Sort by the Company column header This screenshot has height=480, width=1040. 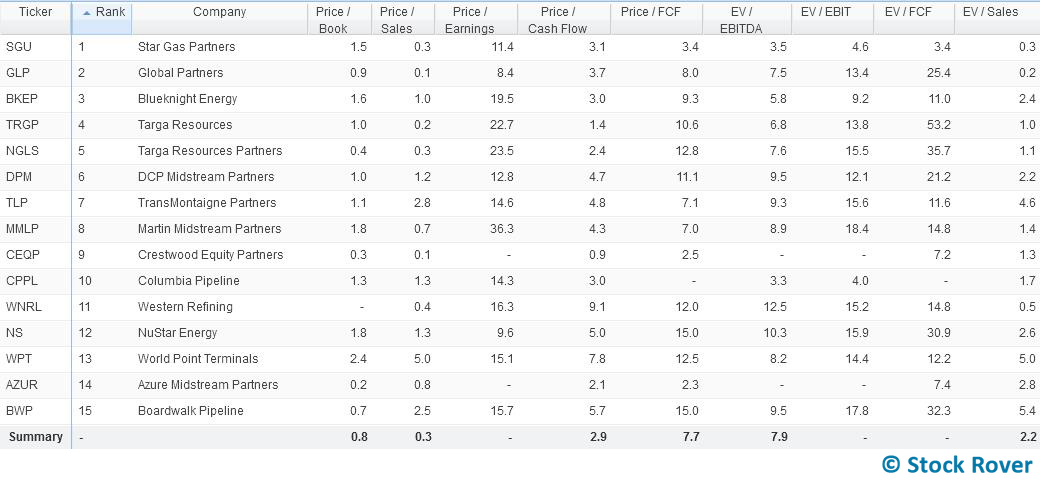[220, 19]
